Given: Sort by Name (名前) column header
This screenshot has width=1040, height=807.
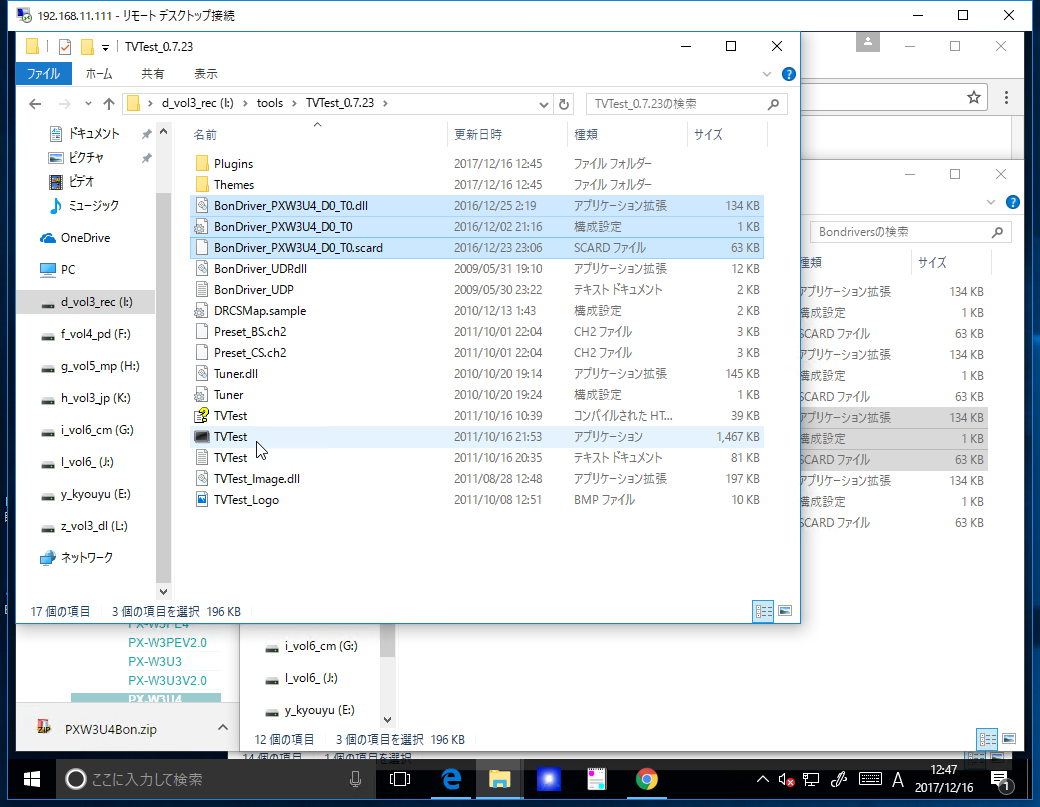Looking at the screenshot, I should 317,135.
